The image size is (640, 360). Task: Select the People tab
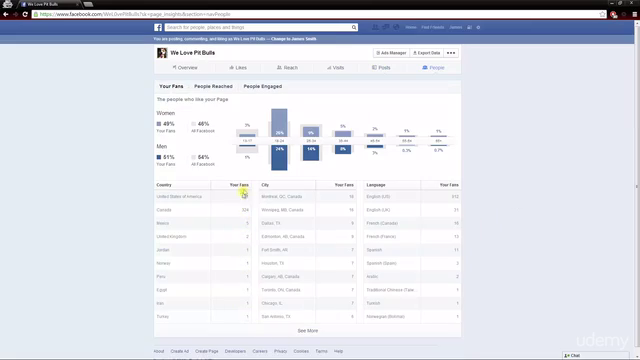tap(433, 68)
